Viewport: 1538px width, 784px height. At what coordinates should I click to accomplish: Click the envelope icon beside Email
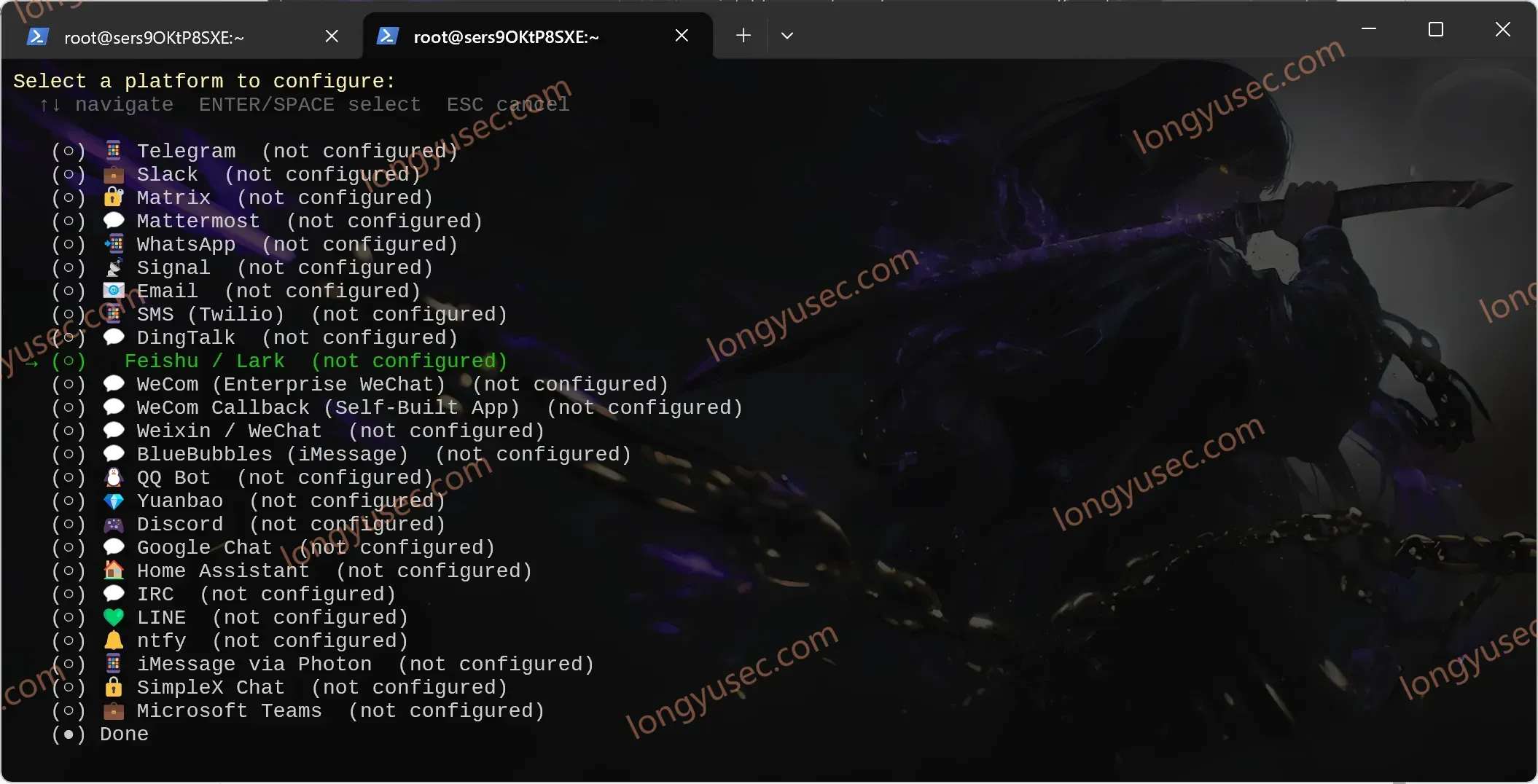[113, 291]
